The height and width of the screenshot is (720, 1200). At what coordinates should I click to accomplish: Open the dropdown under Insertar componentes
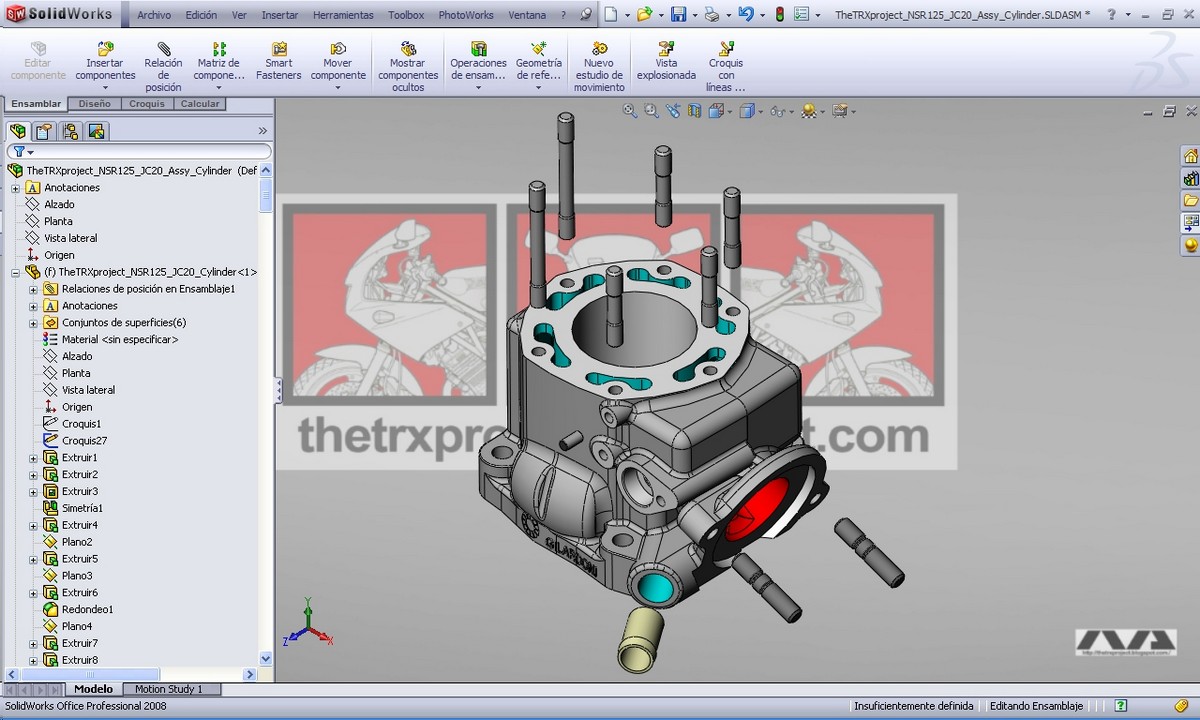tap(105, 88)
